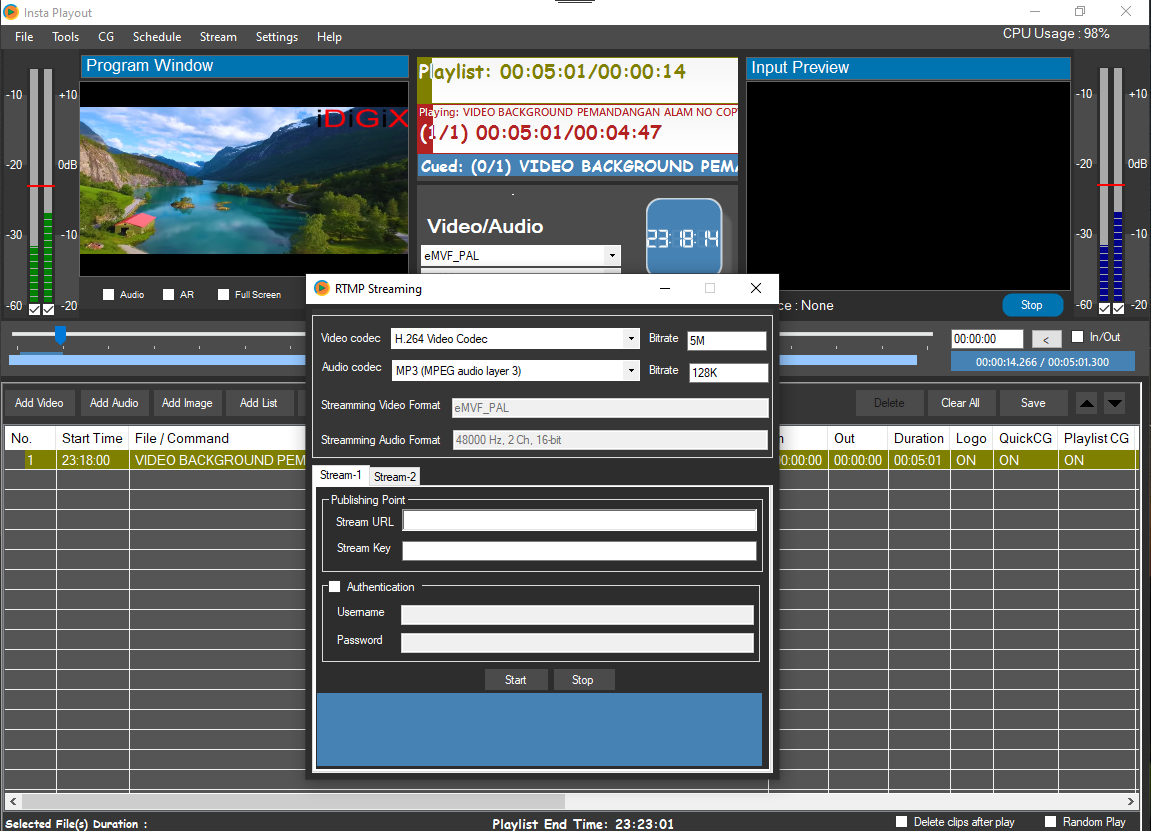Image resolution: width=1151 pixels, height=831 pixels.
Task: Enable the Audio checkbox under Program Window
Action: [109, 294]
